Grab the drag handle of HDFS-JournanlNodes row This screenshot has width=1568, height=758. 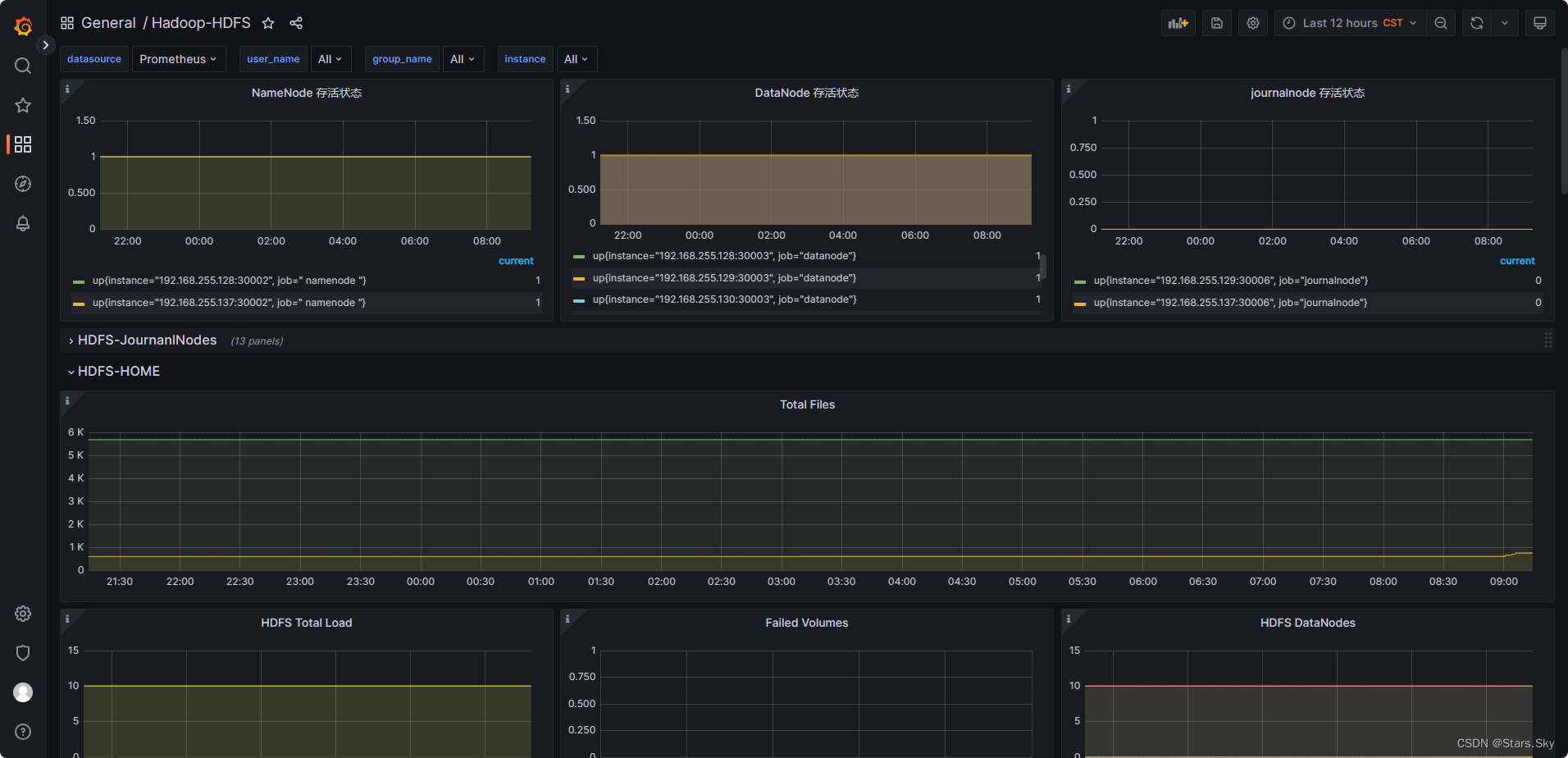coord(1547,340)
